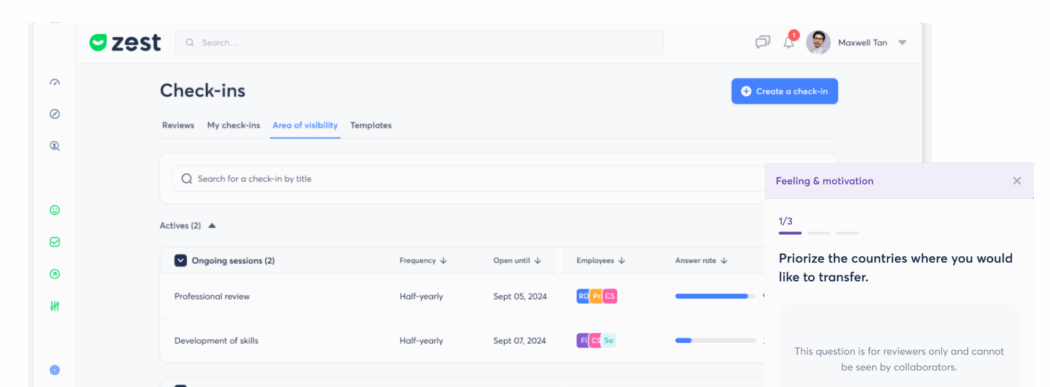Open the Professional review check-in
The height and width of the screenshot is (387, 1050).
(x=212, y=296)
